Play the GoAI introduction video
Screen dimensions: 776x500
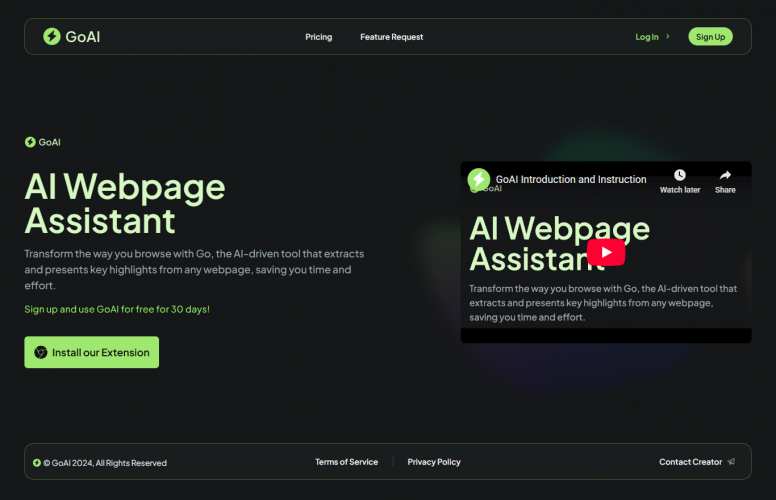coord(606,252)
